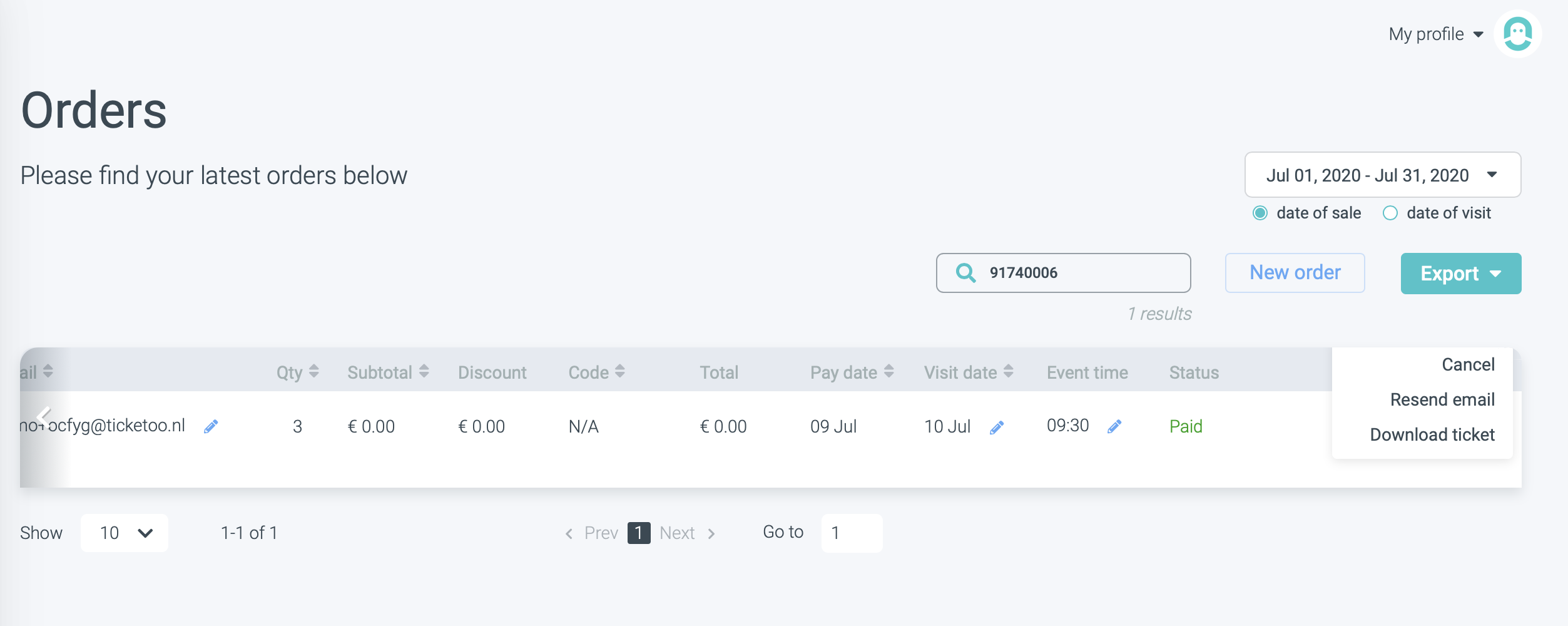
Task: Edit visit date 10 Jul pencil
Action: (997, 428)
